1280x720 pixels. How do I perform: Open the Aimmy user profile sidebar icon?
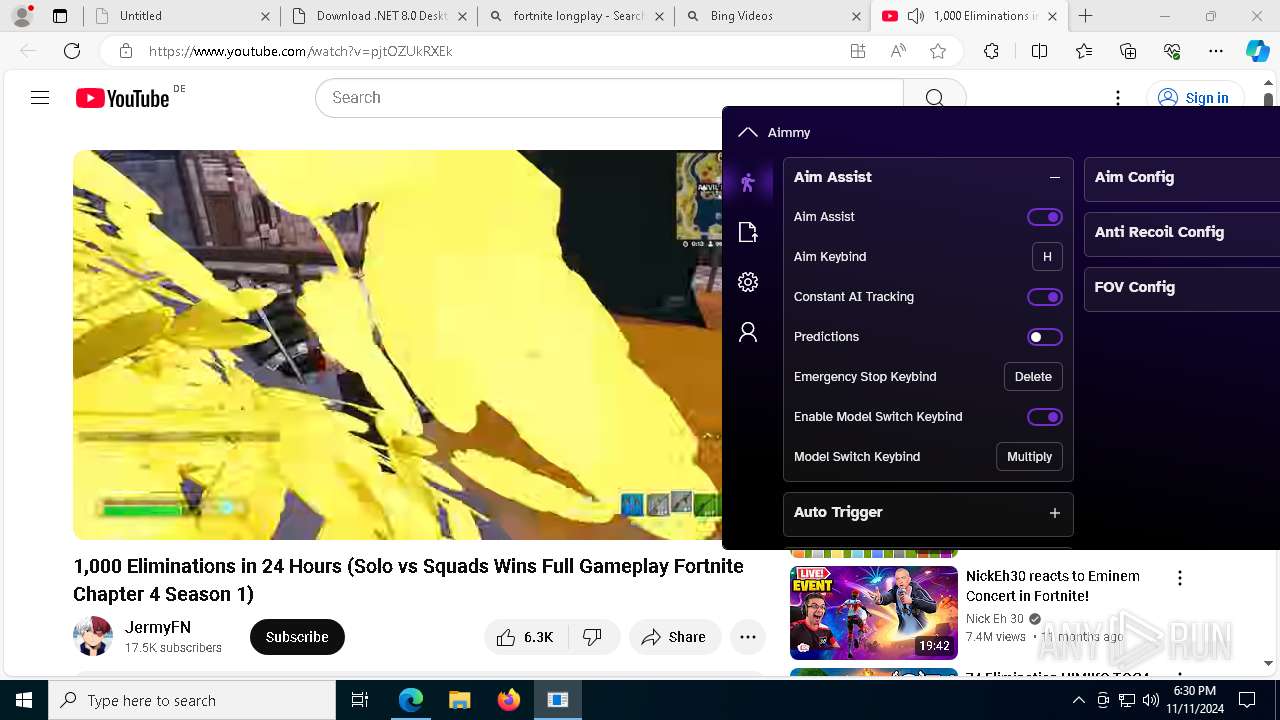pos(748,332)
